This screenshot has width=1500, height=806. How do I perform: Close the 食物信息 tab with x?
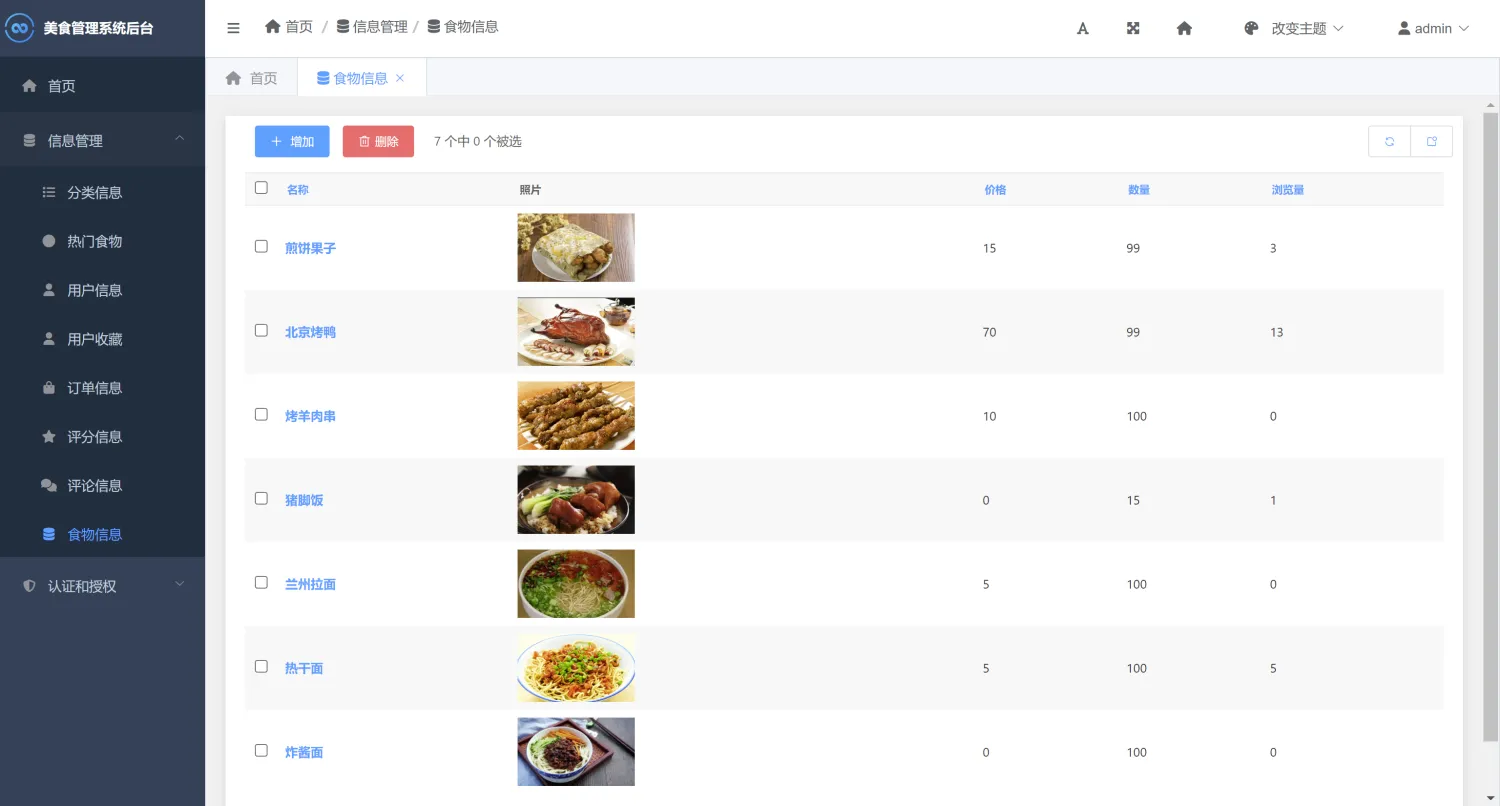click(400, 78)
